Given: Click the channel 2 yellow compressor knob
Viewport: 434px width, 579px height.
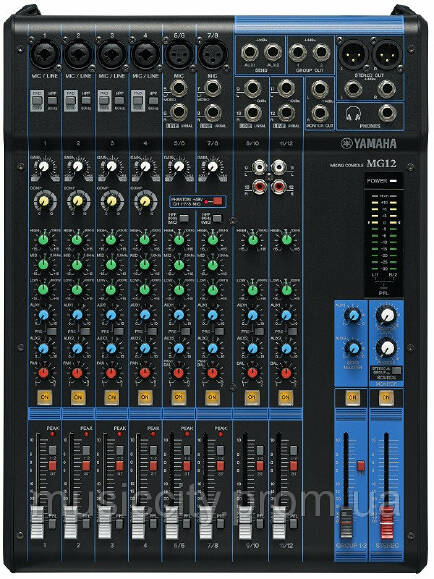Looking at the screenshot, I should [x=77, y=201].
